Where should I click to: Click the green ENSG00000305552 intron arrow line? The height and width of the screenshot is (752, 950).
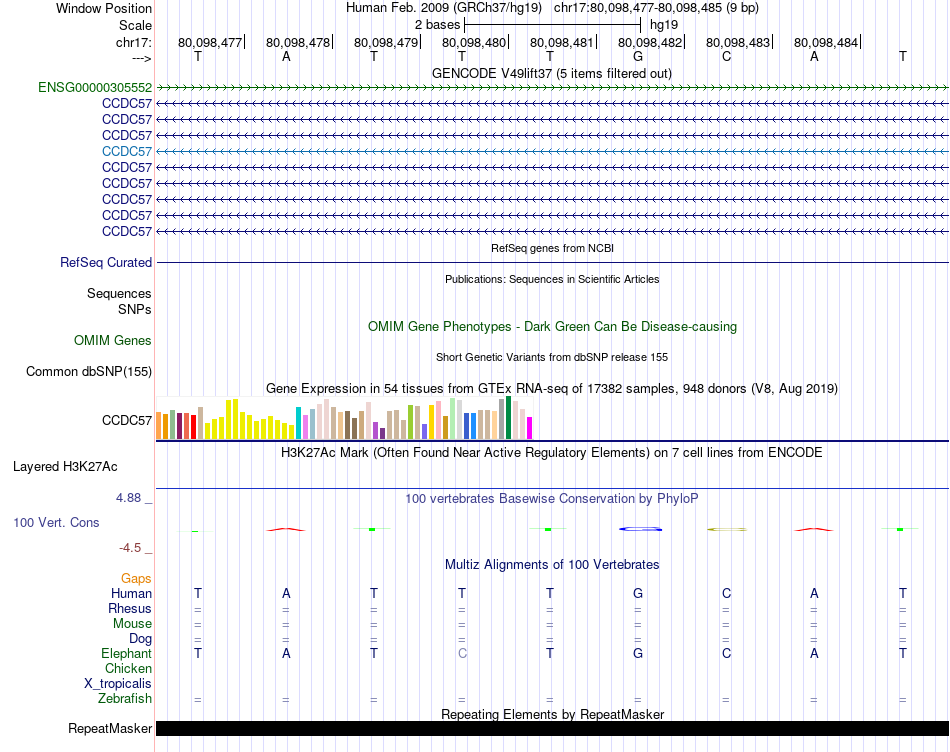tap(552, 88)
